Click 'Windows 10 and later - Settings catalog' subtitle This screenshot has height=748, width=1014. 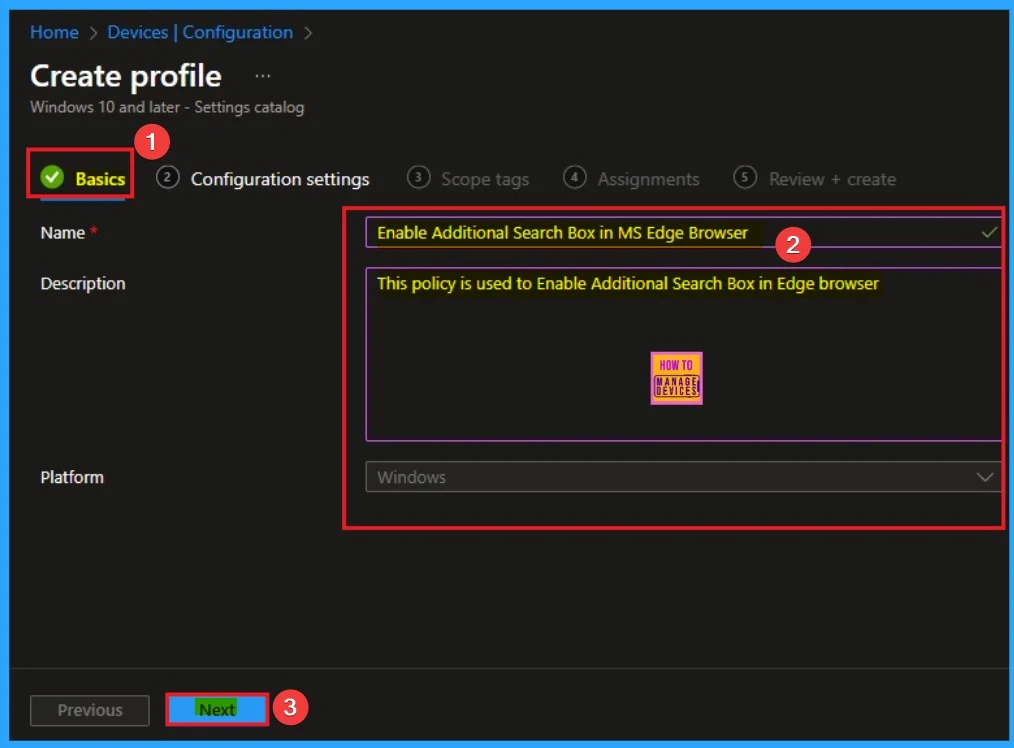pos(167,107)
